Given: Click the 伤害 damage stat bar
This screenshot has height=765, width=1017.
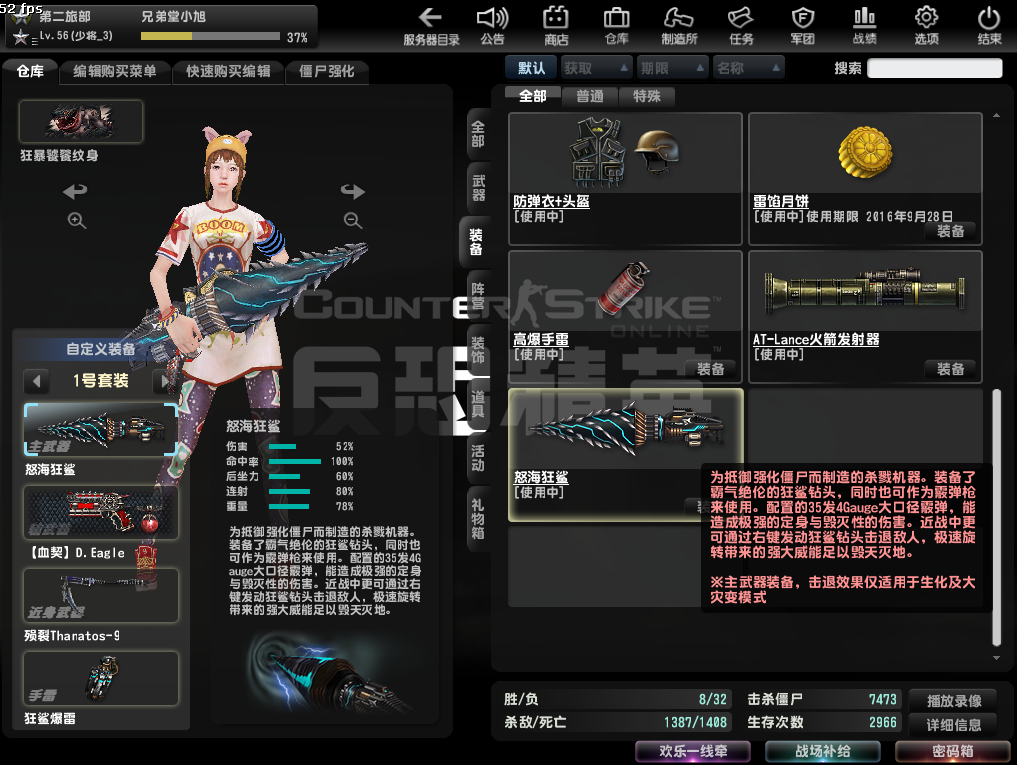Looking at the screenshot, I should (x=282, y=446).
